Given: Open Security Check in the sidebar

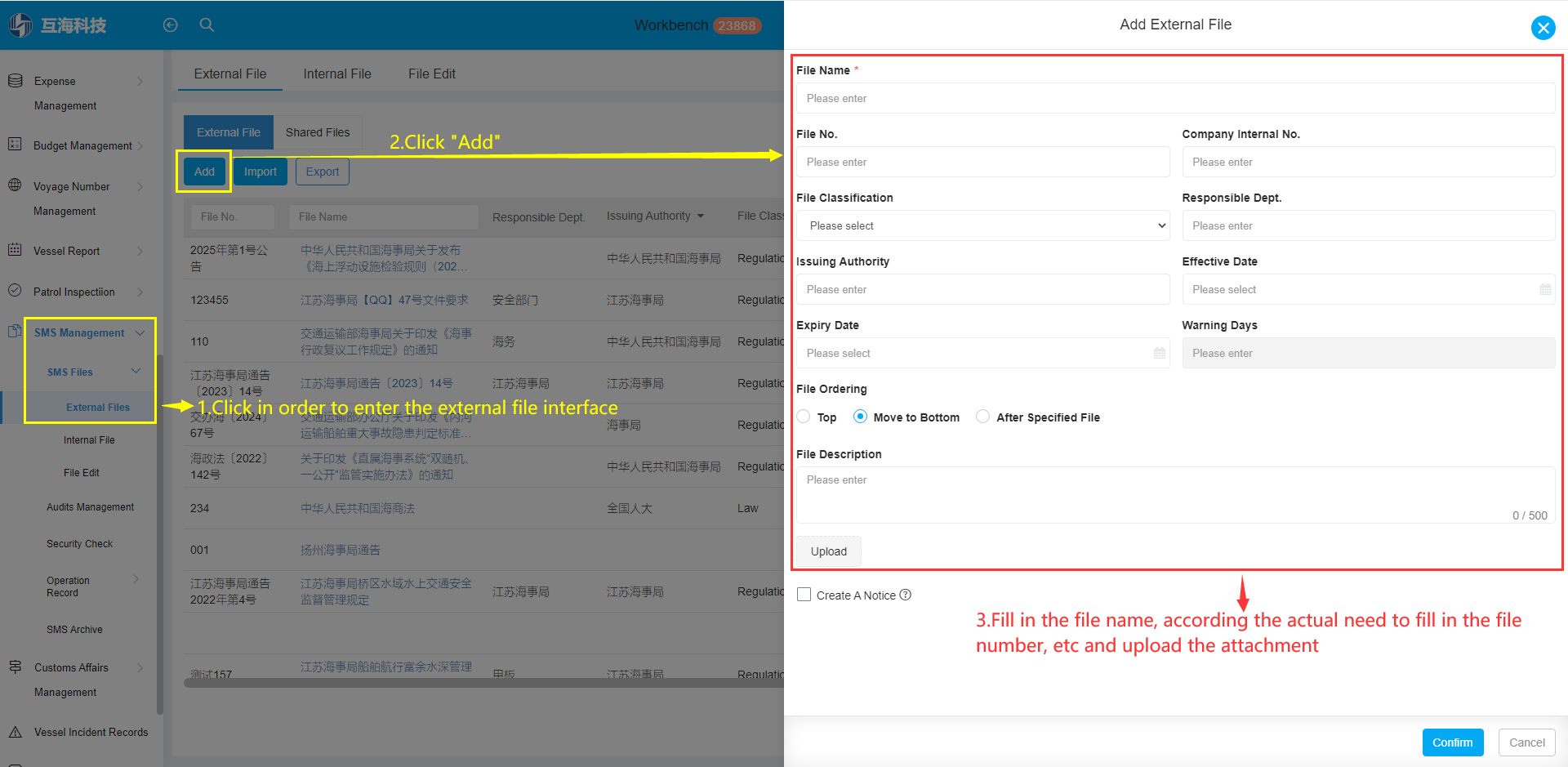Looking at the screenshot, I should click(x=79, y=543).
